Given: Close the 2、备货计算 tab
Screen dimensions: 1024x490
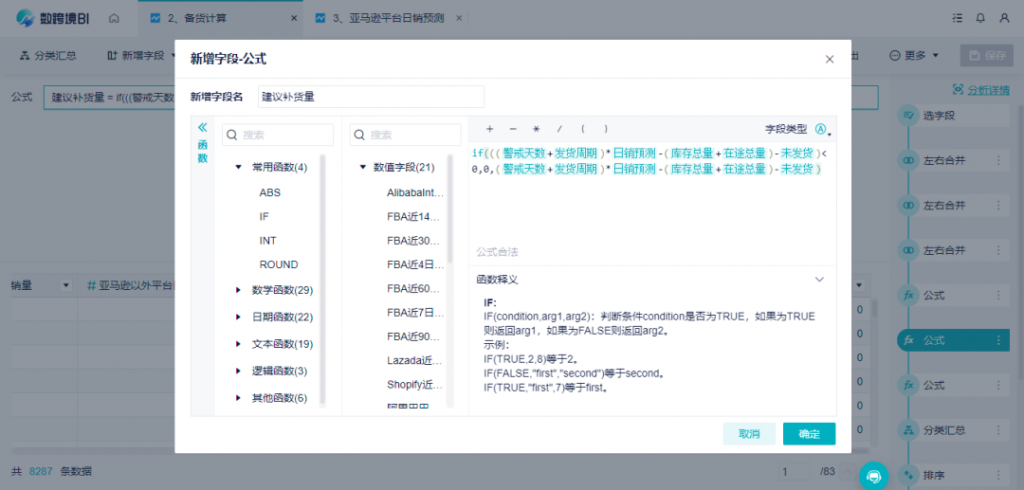Looking at the screenshot, I should [x=294, y=18].
